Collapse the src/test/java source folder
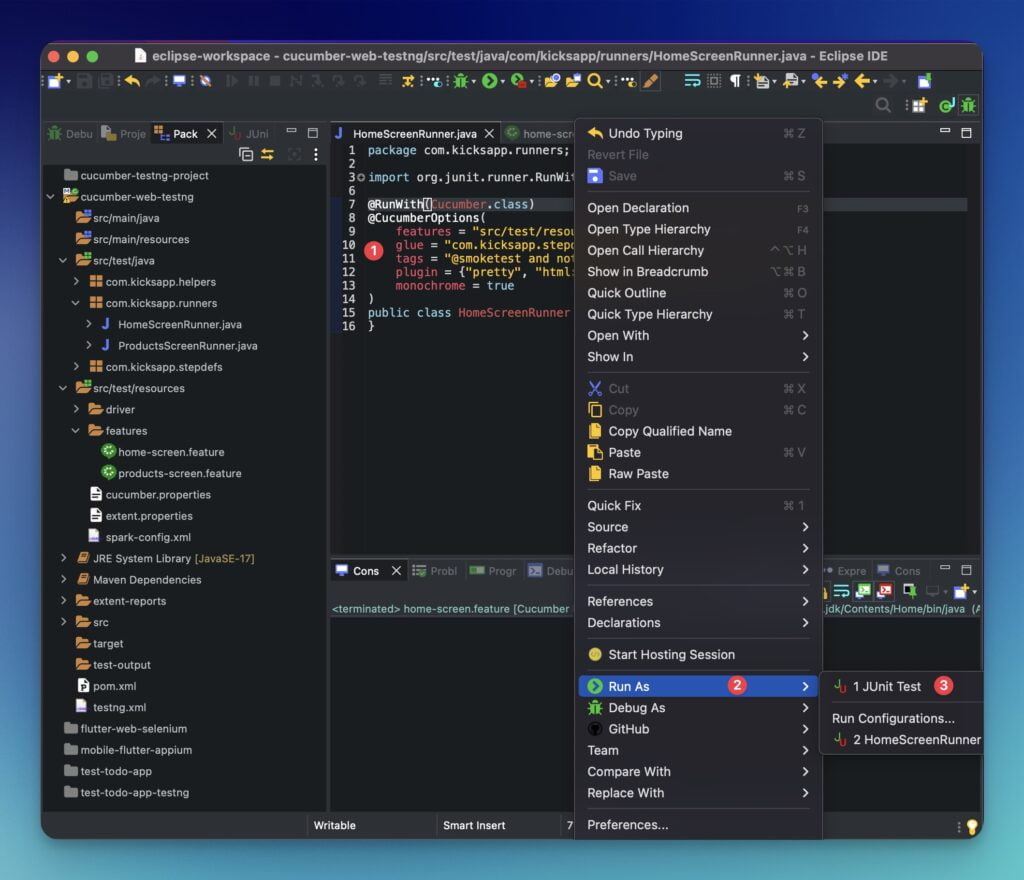 [63, 260]
